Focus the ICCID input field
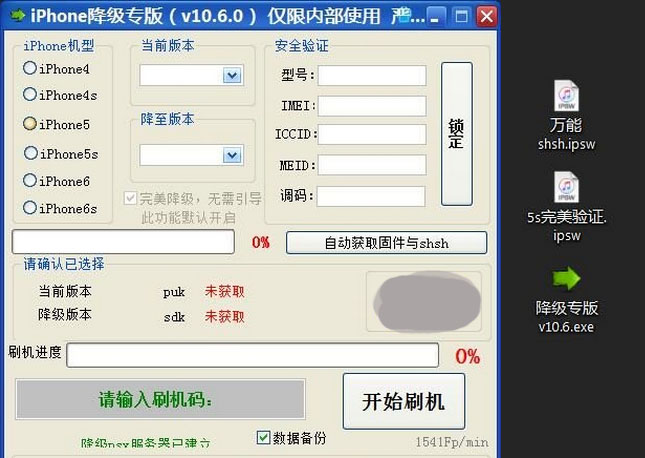Screen dimensions: 645x458 (x=372, y=135)
